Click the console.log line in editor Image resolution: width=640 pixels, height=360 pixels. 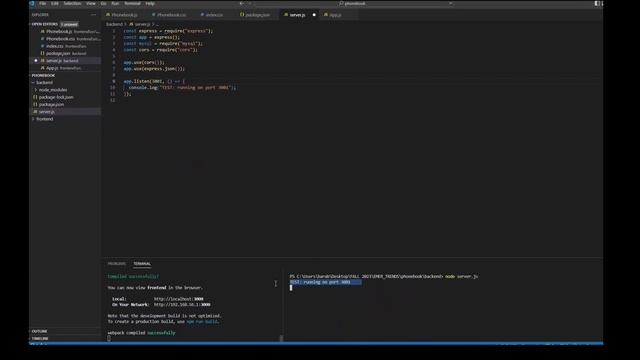[182, 87]
